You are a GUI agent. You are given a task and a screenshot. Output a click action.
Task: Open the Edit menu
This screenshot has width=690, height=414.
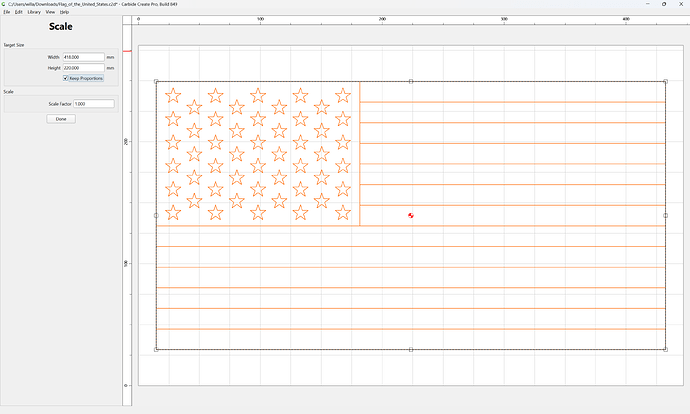point(18,12)
